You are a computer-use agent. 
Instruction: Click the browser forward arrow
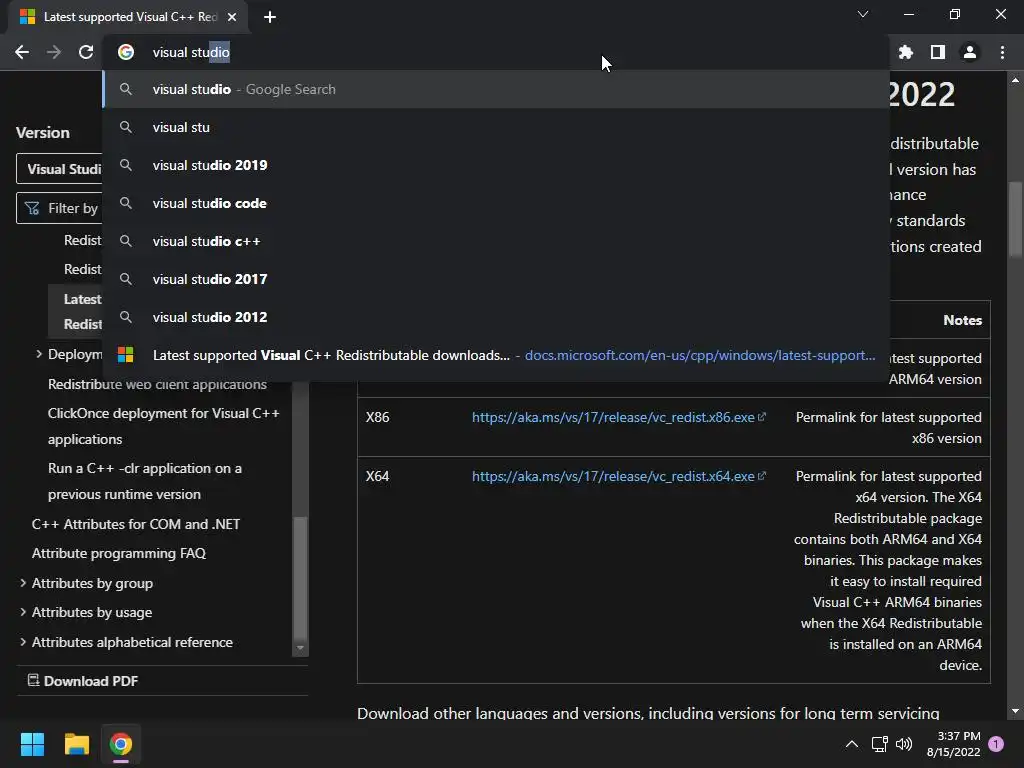coord(54,52)
